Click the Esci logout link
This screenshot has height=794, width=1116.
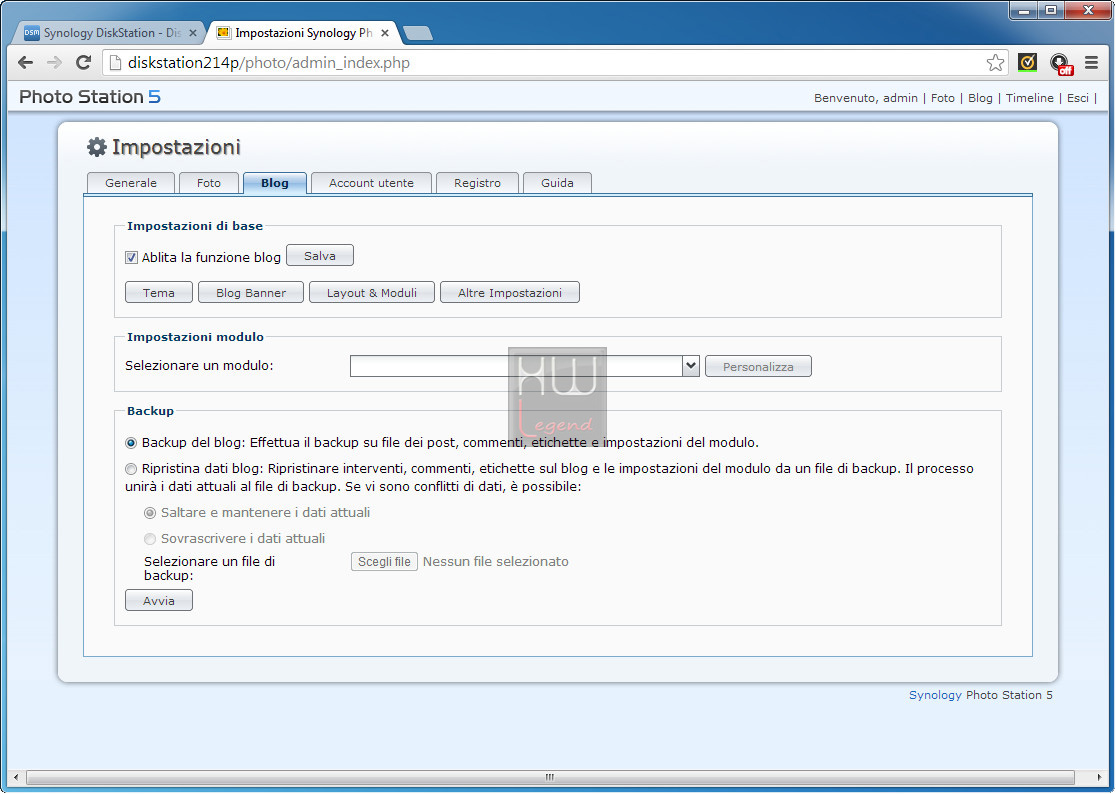pyautogui.click(x=1078, y=98)
